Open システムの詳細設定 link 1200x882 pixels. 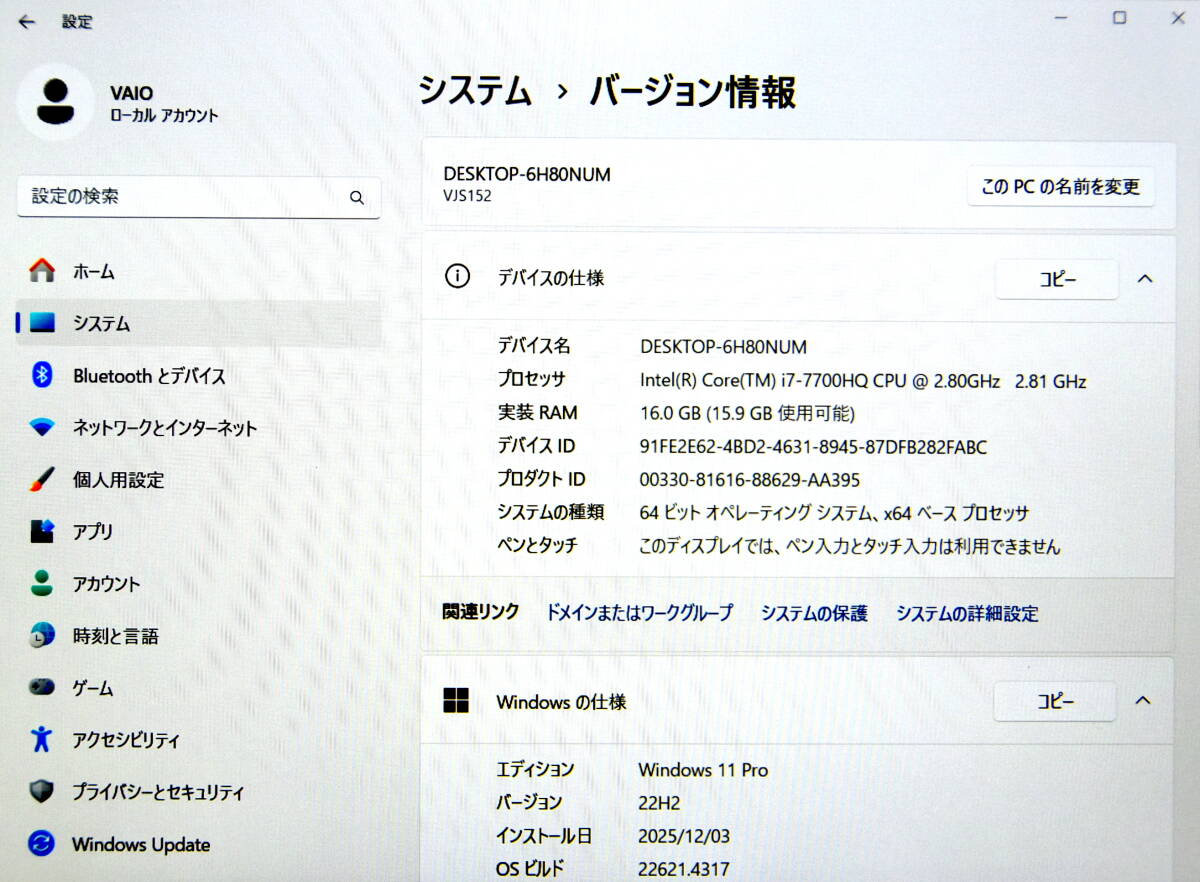pyautogui.click(x=968, y=614)
